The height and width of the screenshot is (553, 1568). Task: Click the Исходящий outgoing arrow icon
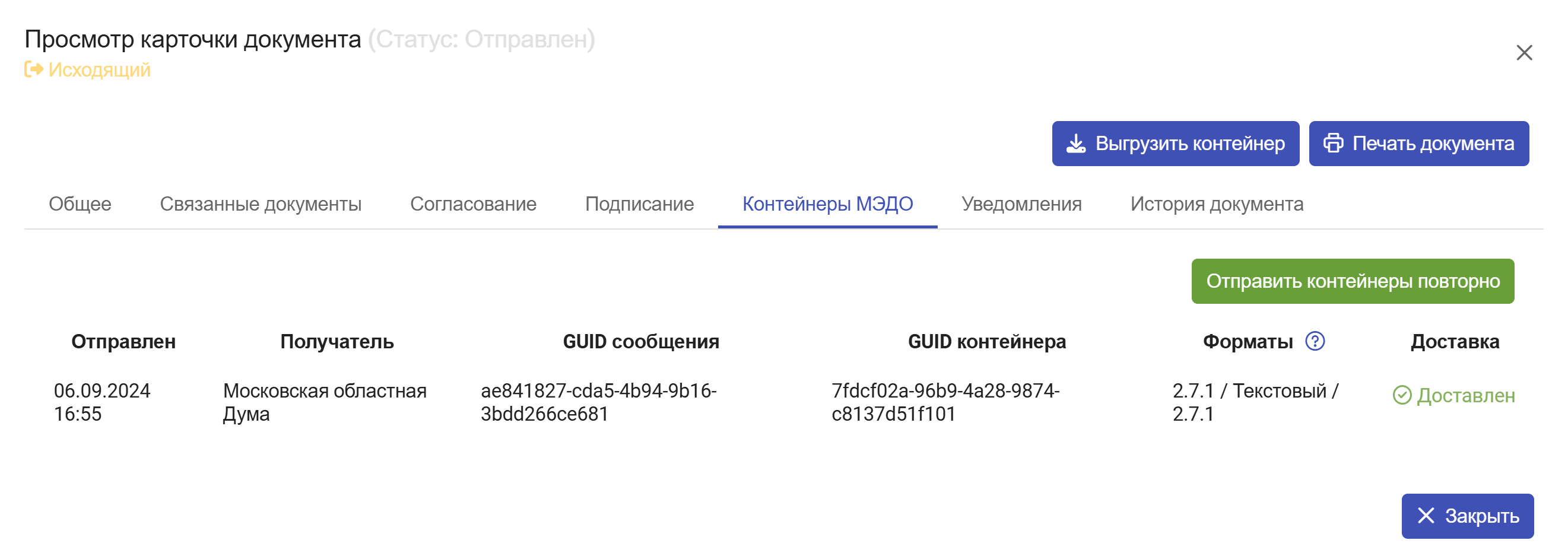click(x=33, y=70)
